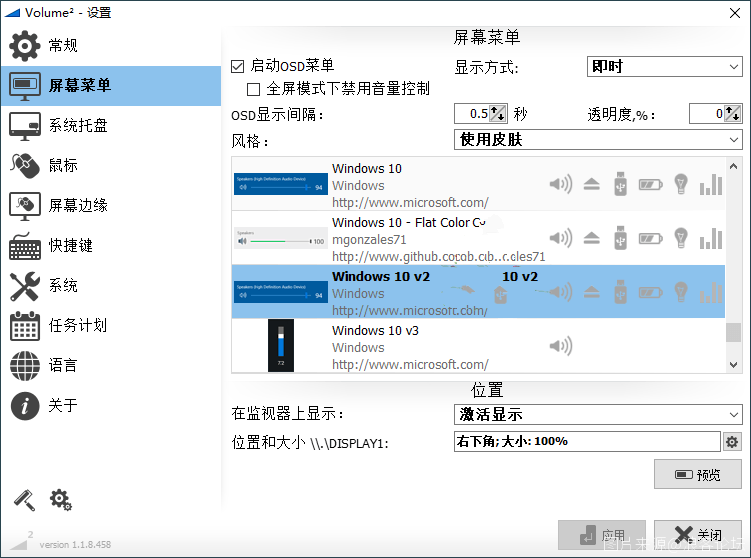Click the OSD显示间隔 stepper arrows
The height and width of the screenshot is (558, 751).
(x=498, y=114)
